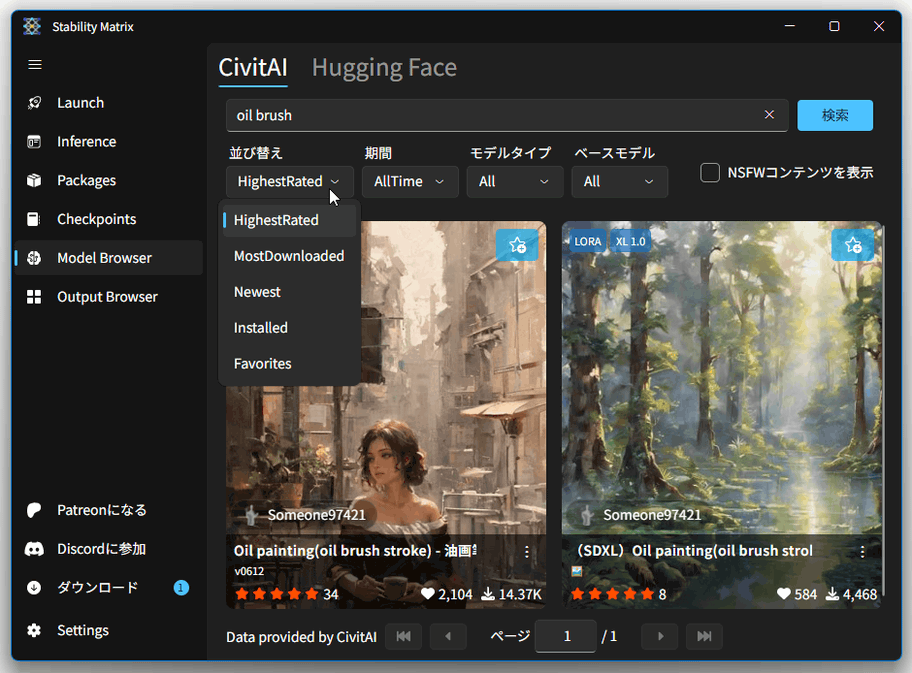912x673 pixels.
Task: Go to the previous results page
Action: tap(448, 636)
